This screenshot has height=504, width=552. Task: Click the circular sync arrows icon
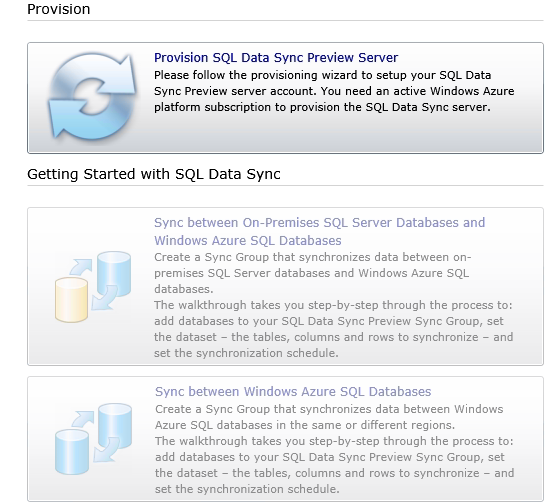[92, 96]
